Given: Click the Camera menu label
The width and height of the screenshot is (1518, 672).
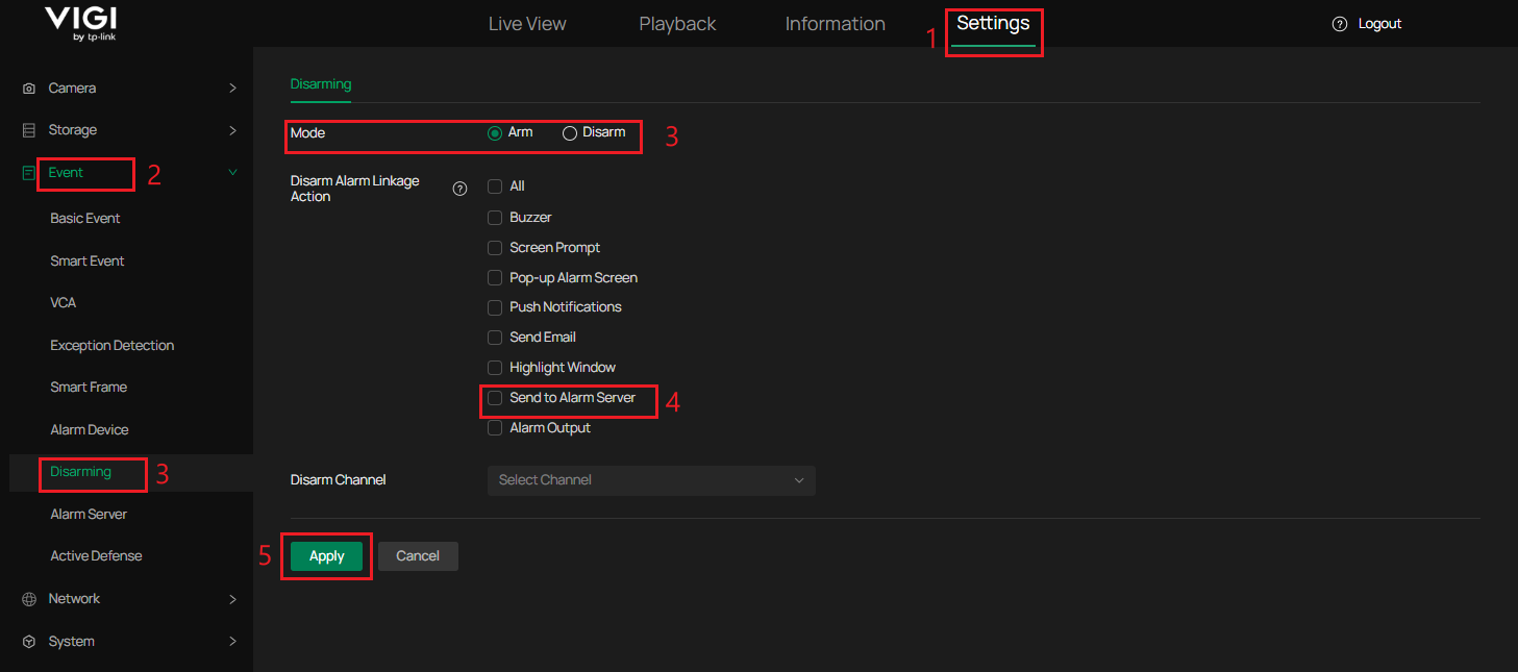Looking at the screenshot, I should click(x=72, y=88).
